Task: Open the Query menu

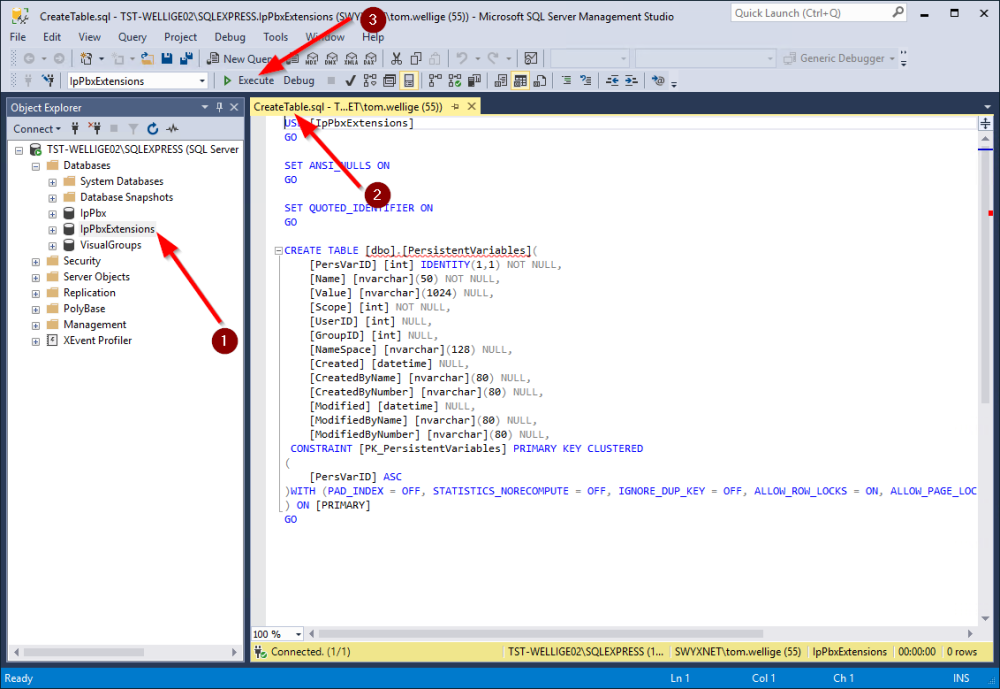Action: (x=132, y=37)
